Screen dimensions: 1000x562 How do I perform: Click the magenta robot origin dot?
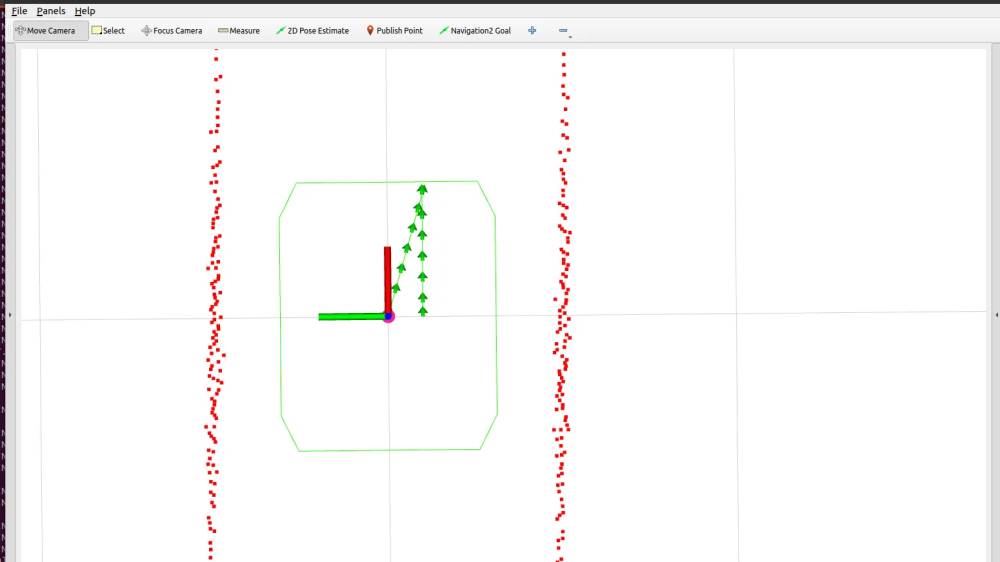coord(389,316)
